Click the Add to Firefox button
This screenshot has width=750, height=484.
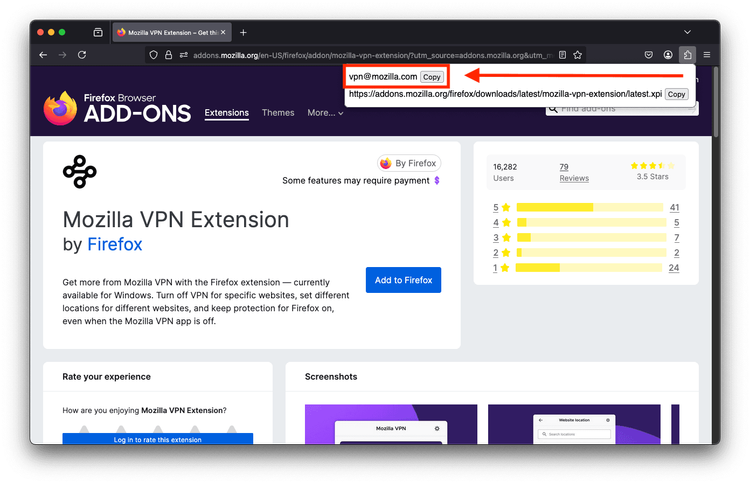[403, 280]
